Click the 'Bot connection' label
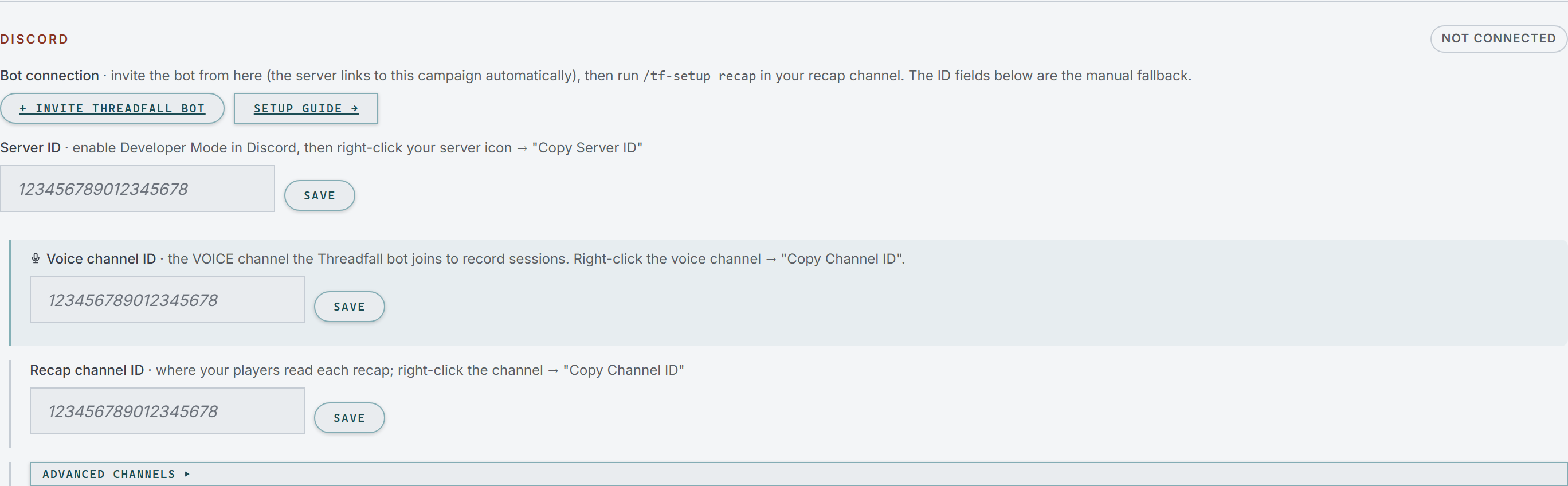The height and width of the screenshot is (486, 1568). (49, 76)
